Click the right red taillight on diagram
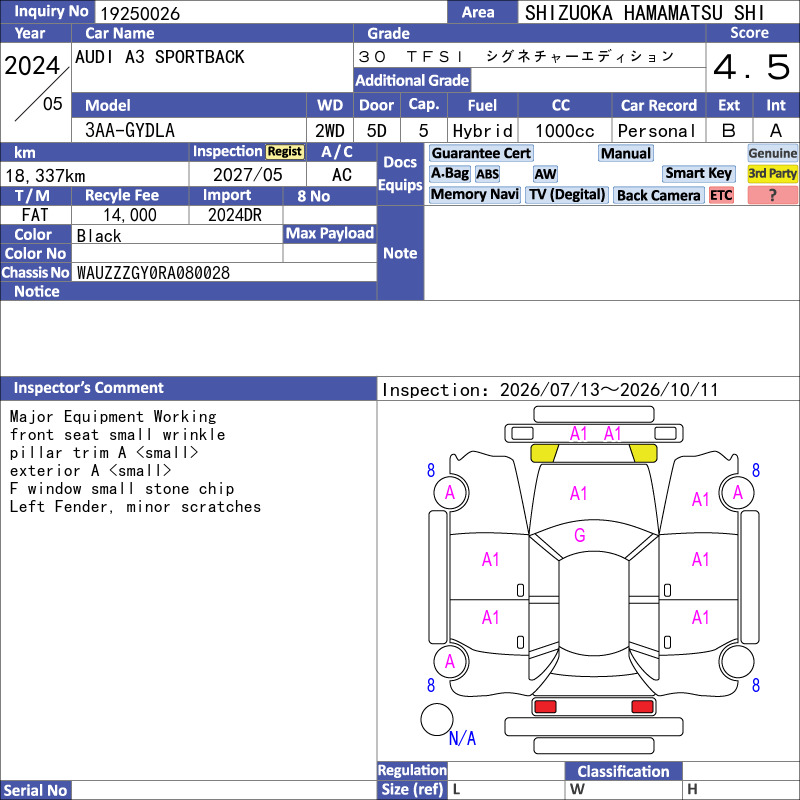This screenshot has width=800, height=800. click(x=642, y=707)
